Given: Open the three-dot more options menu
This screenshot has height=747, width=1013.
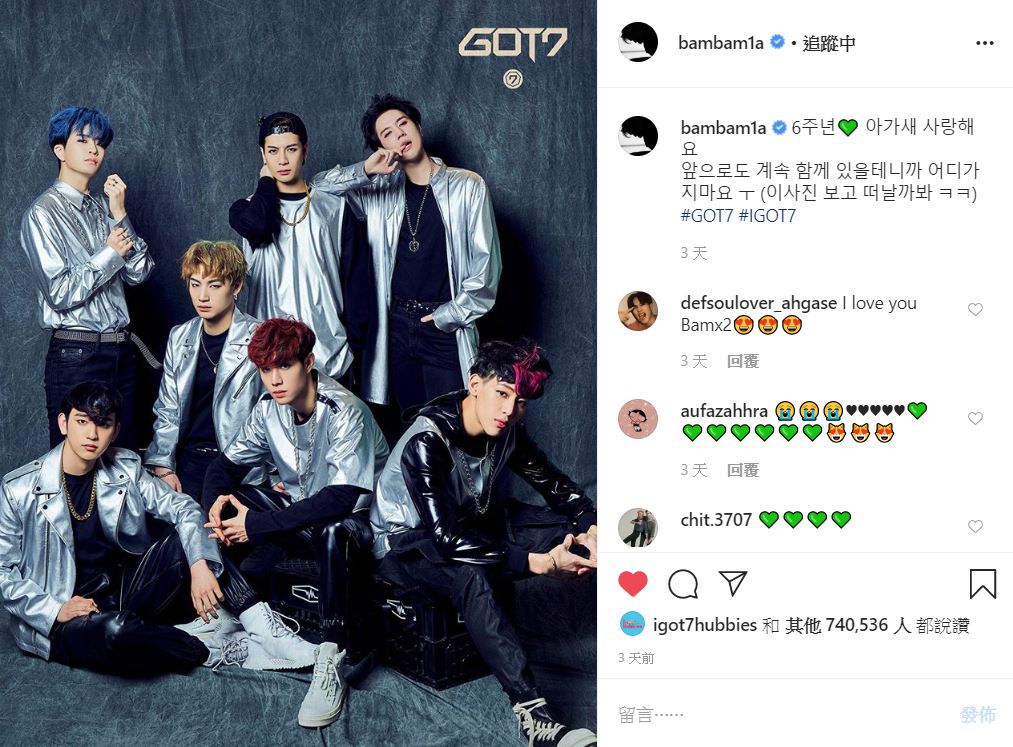Looking at the screenshot, I should (x=984, y=43).
